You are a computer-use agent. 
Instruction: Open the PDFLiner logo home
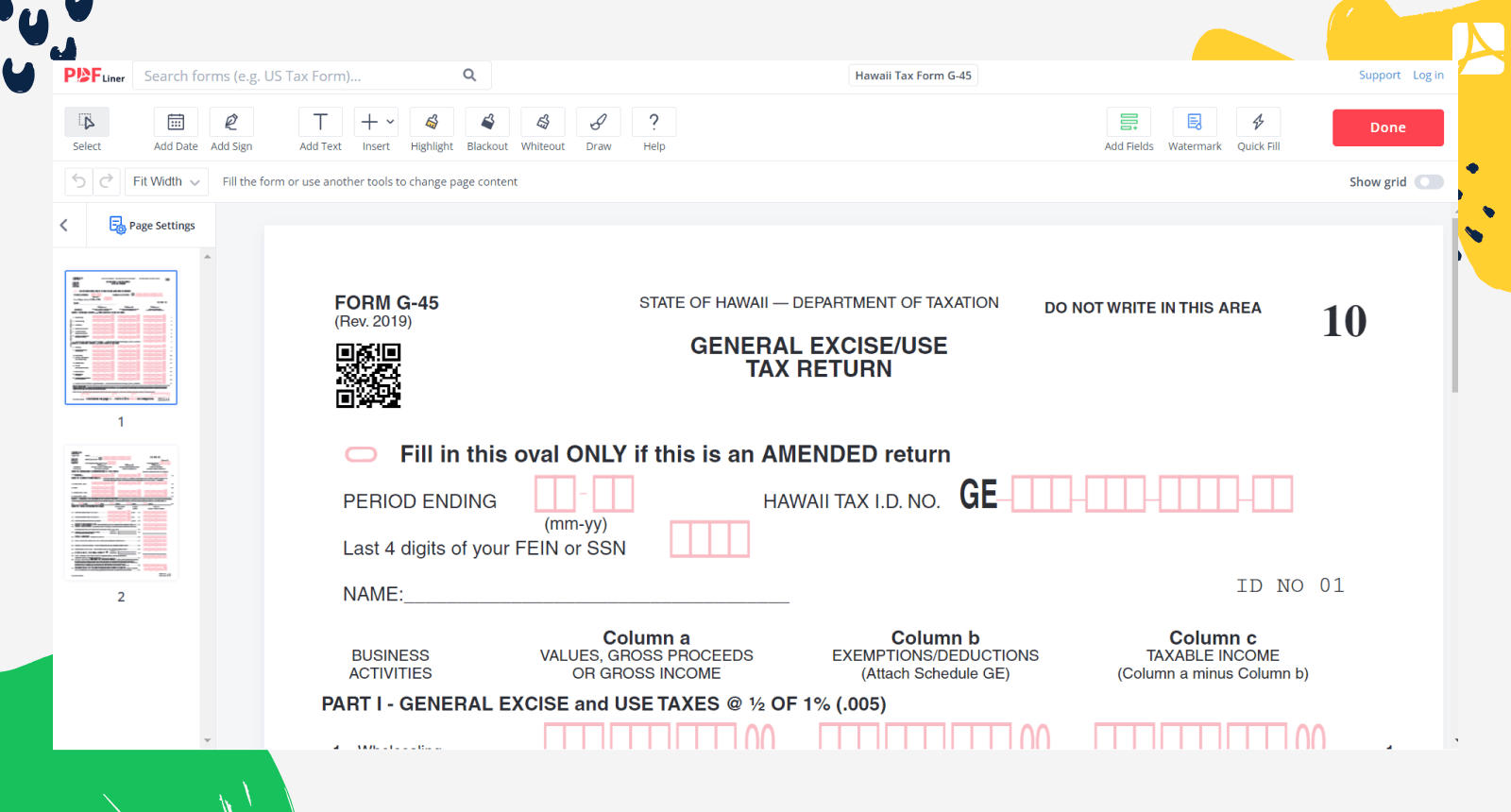(94, 76)
